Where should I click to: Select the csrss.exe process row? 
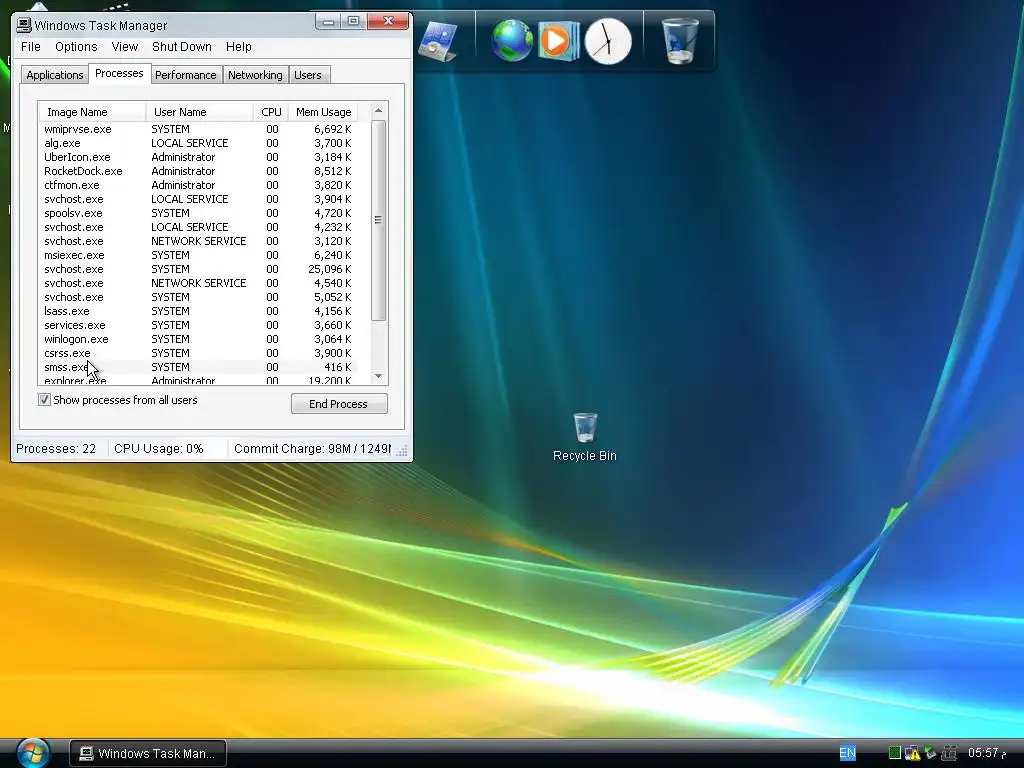(199, 353)
